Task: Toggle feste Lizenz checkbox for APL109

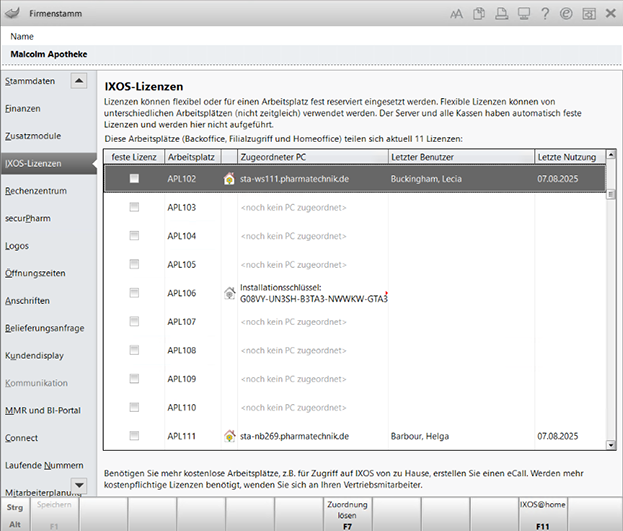Action: point(134,379)
